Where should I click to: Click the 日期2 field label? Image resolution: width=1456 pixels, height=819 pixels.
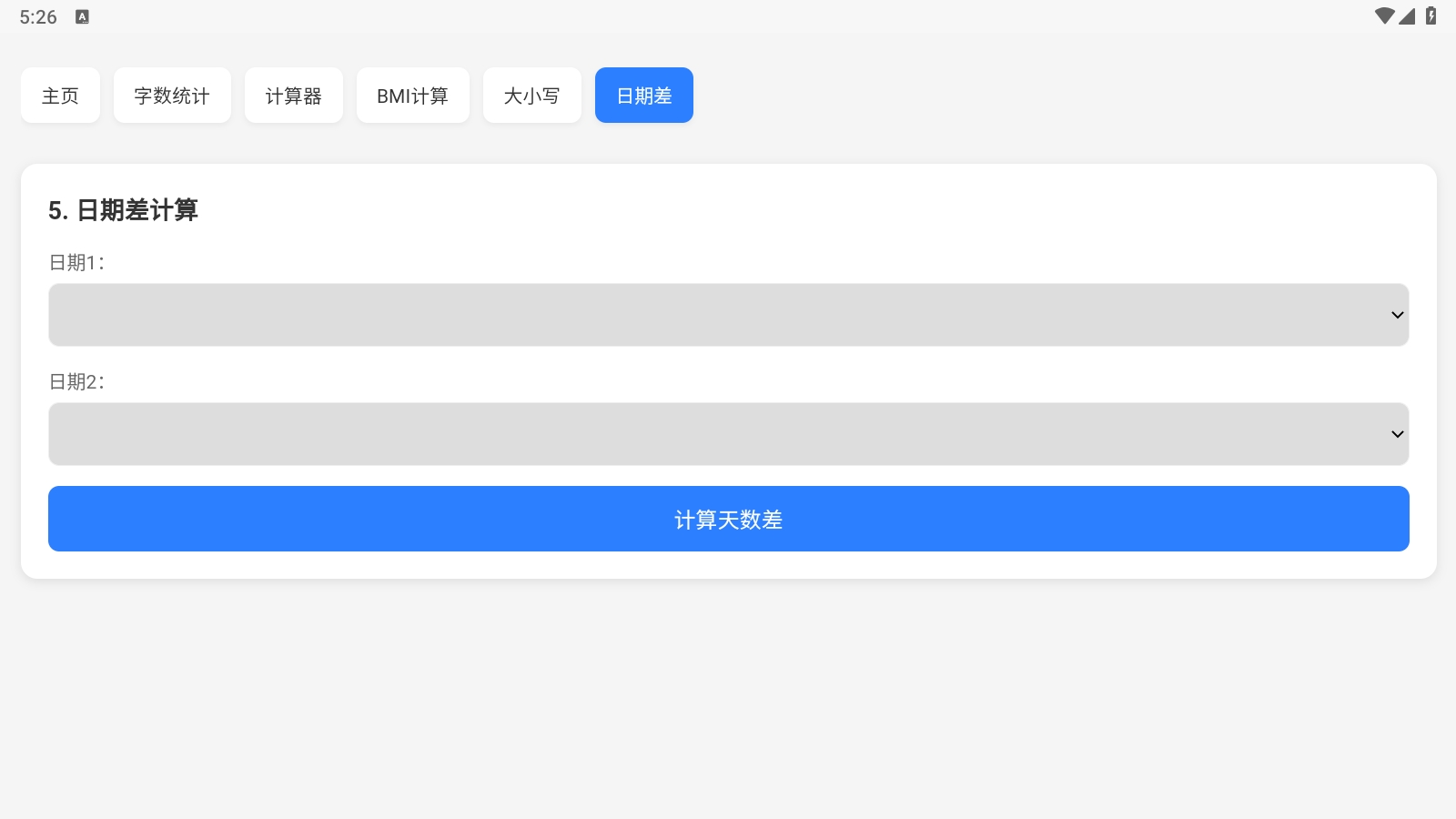click(76, 381)
